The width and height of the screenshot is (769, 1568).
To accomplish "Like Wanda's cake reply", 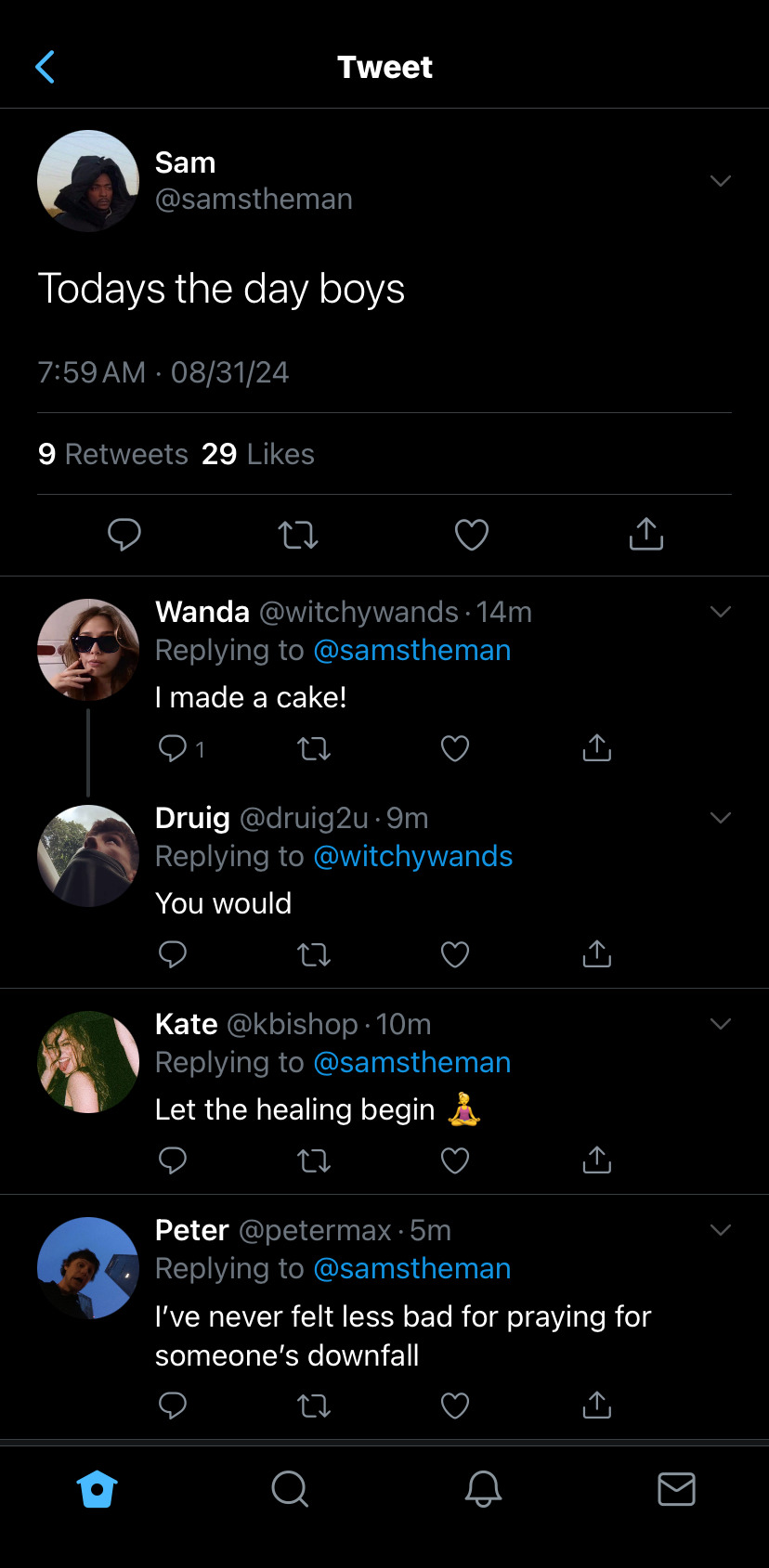I will click(x=454, y=748).
